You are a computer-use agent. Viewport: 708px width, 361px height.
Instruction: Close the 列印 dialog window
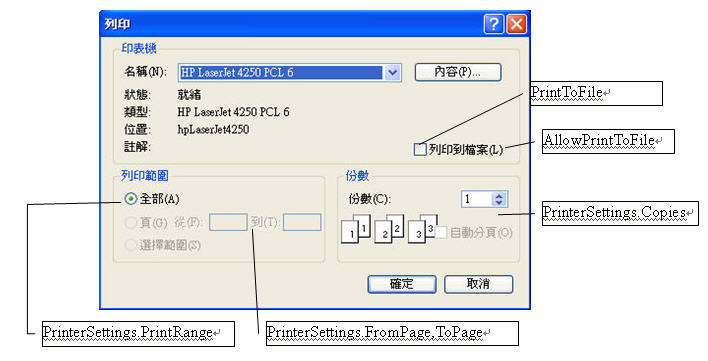pyautogui.click(x=516, y=23)
